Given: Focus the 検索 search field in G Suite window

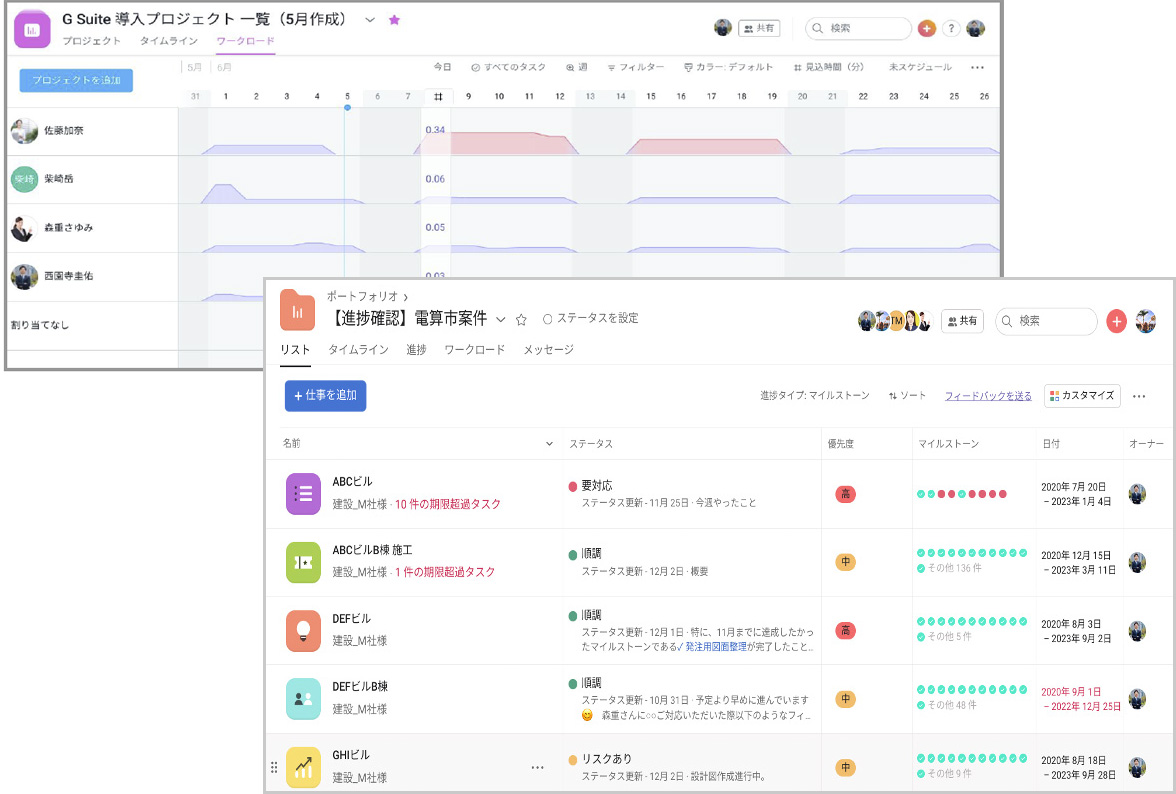Looking at the screenshot, I should click(859, 28).
